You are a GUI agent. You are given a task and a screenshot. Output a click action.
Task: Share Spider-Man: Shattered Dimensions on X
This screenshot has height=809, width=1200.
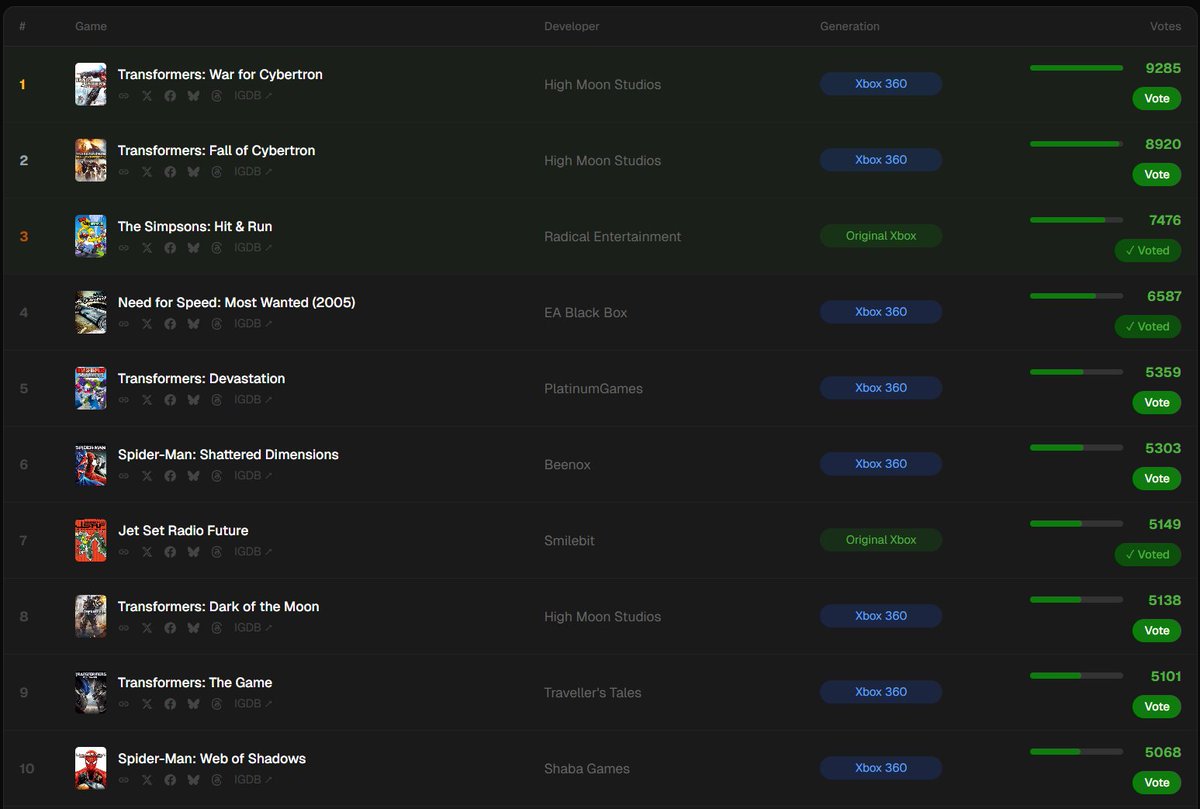147,476
